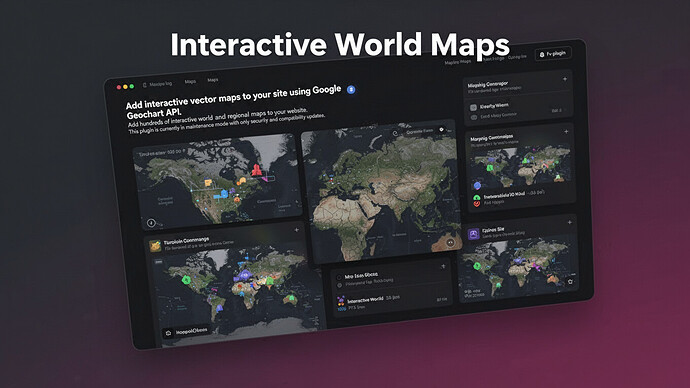Click the basket icon on the Cpines Sle map
This screenshot has width=690, height=388.
click(x=570, y=282)
